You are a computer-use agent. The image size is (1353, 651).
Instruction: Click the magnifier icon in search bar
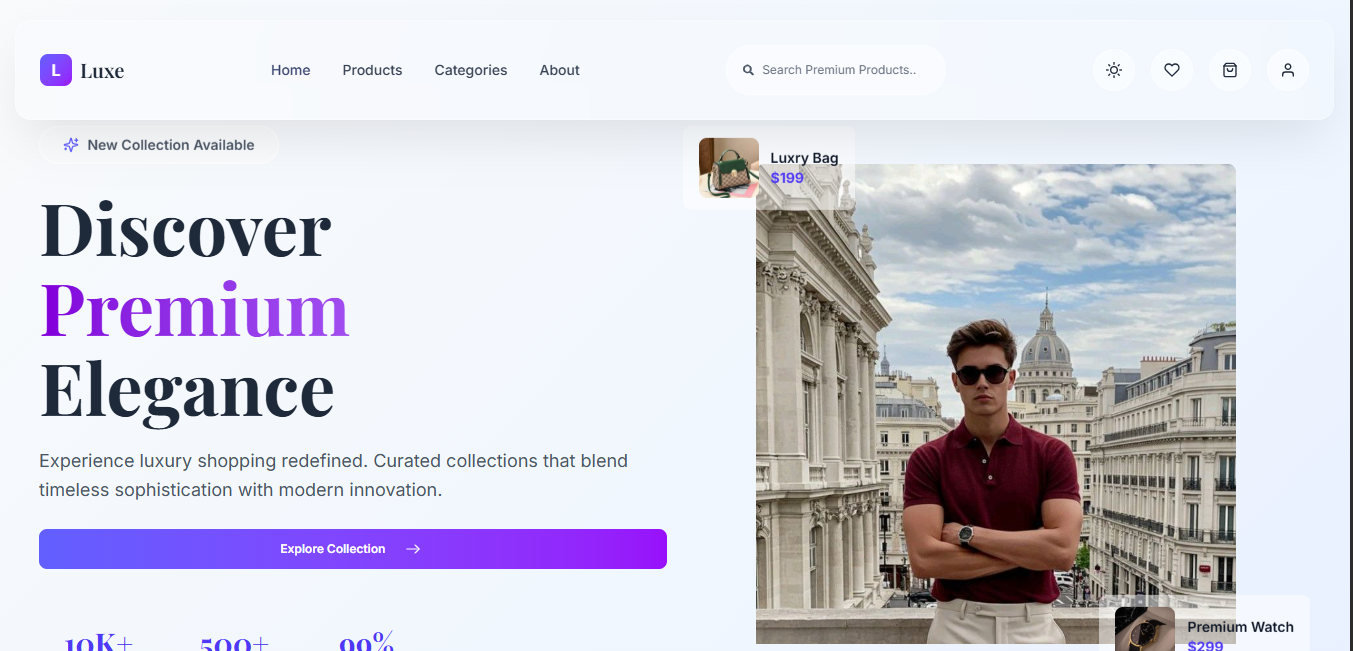[748, 70]
